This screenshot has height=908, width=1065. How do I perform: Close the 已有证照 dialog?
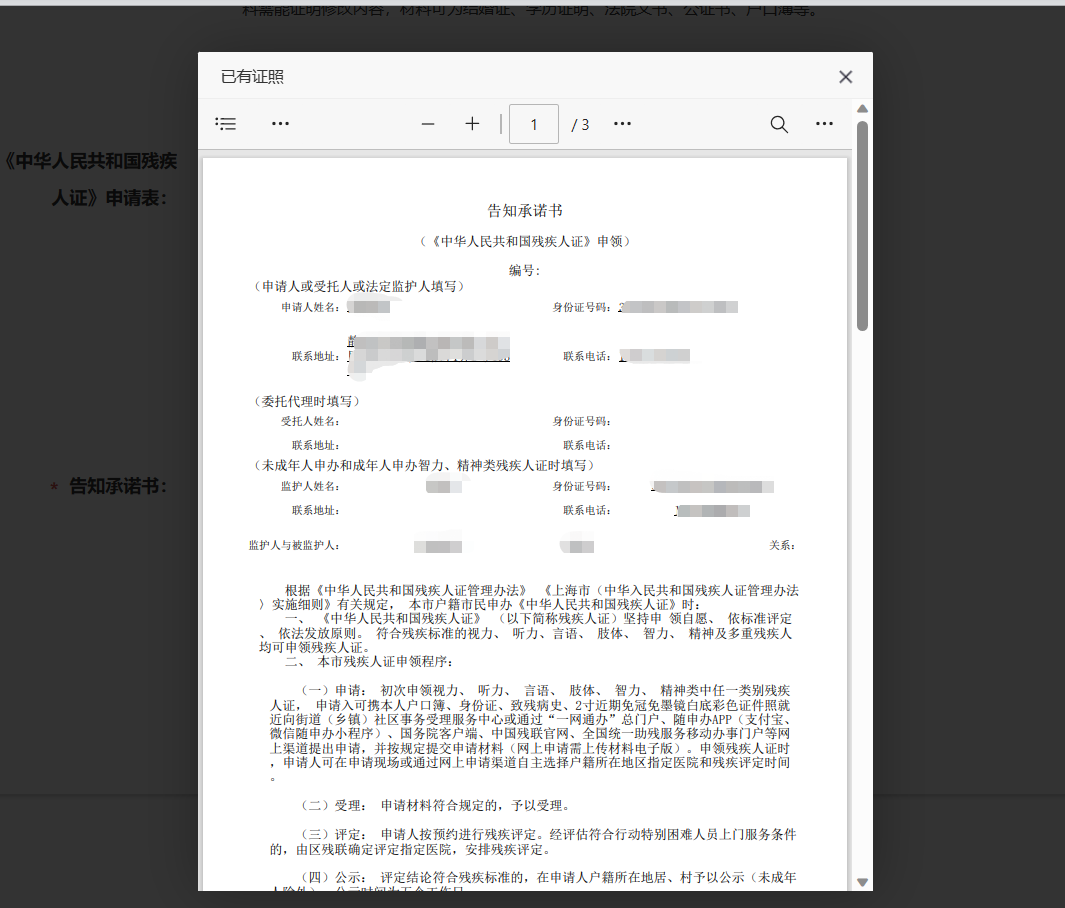[x=846, y=77]
